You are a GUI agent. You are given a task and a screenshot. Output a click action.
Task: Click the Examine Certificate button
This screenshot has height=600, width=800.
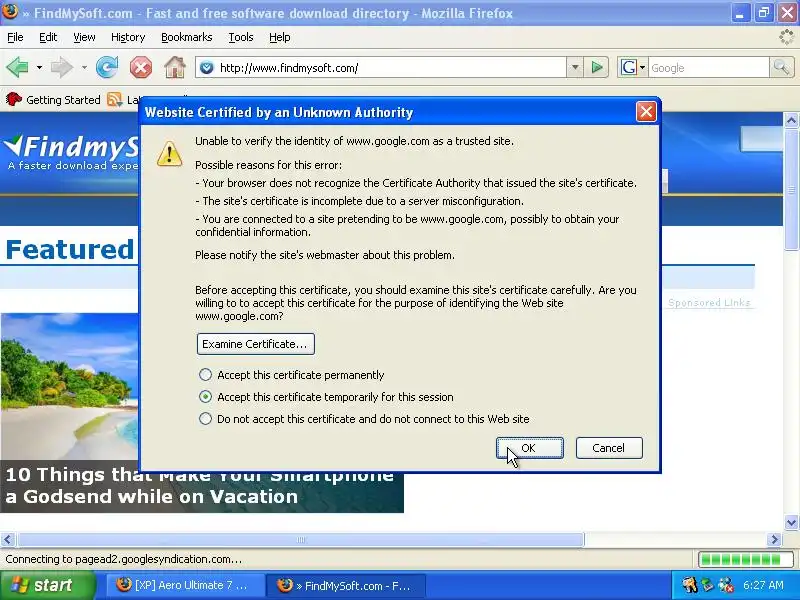(x=256, y=344)
